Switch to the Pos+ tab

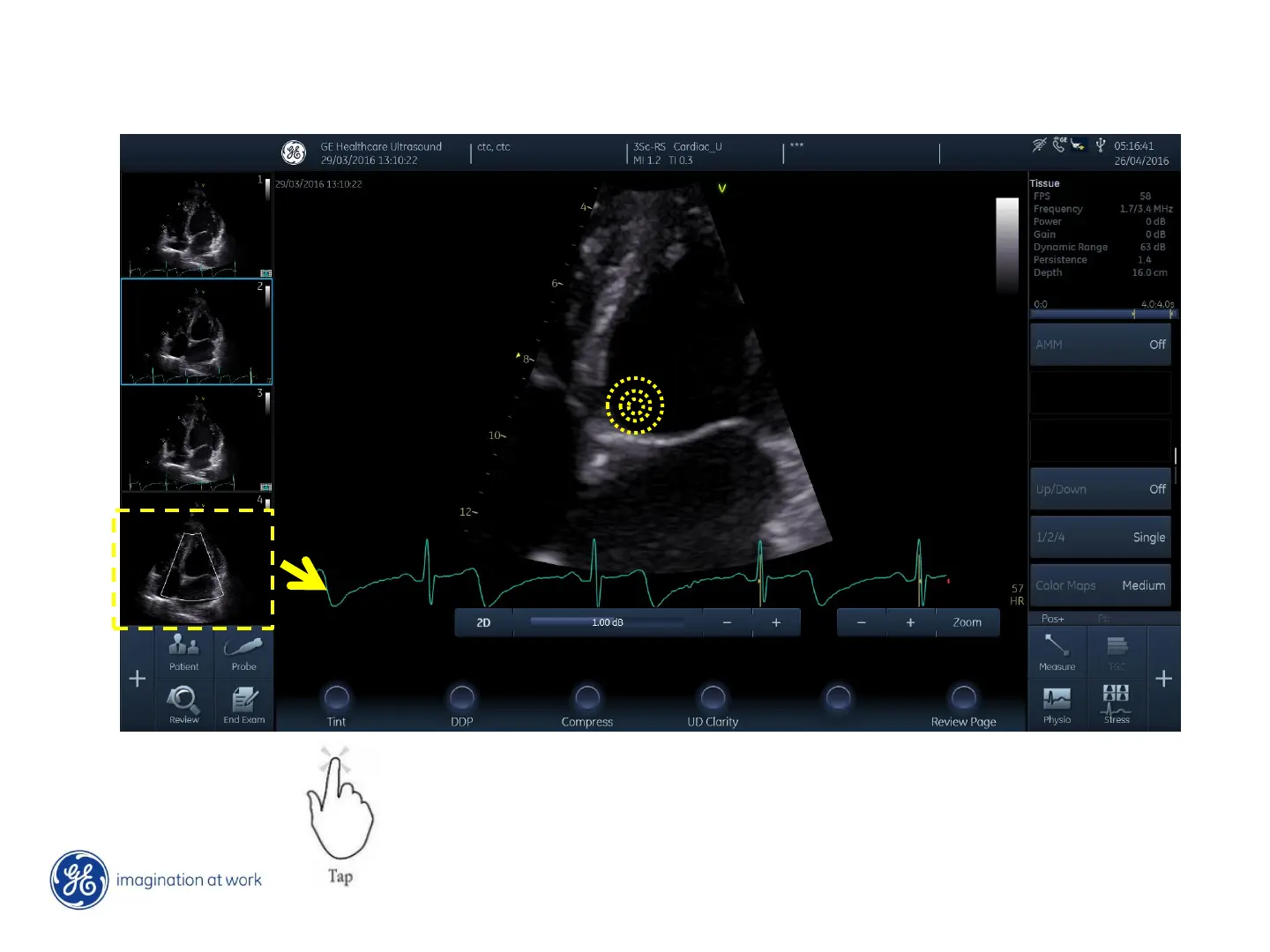1053,619
